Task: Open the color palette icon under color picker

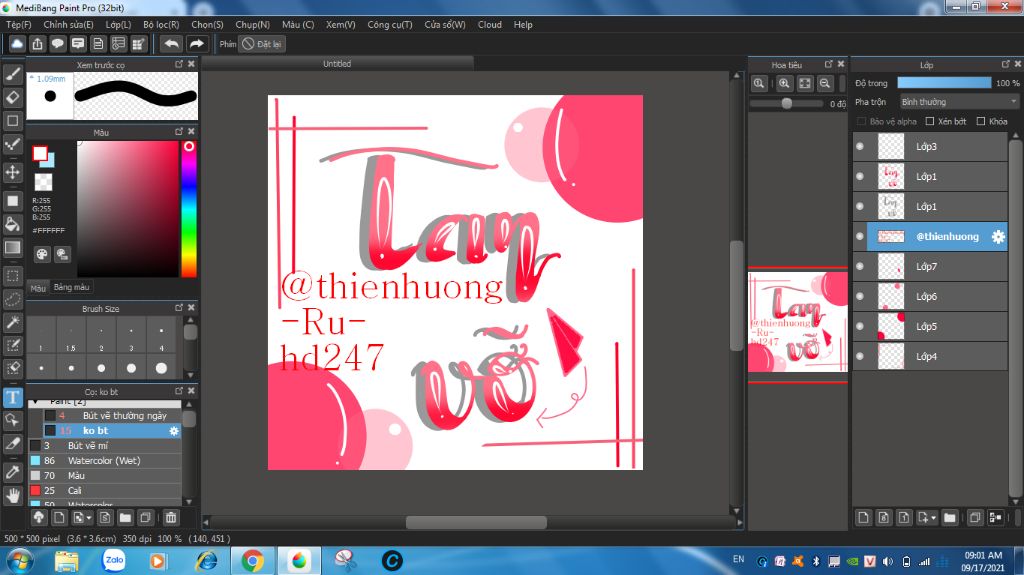Action: [42, 254]
